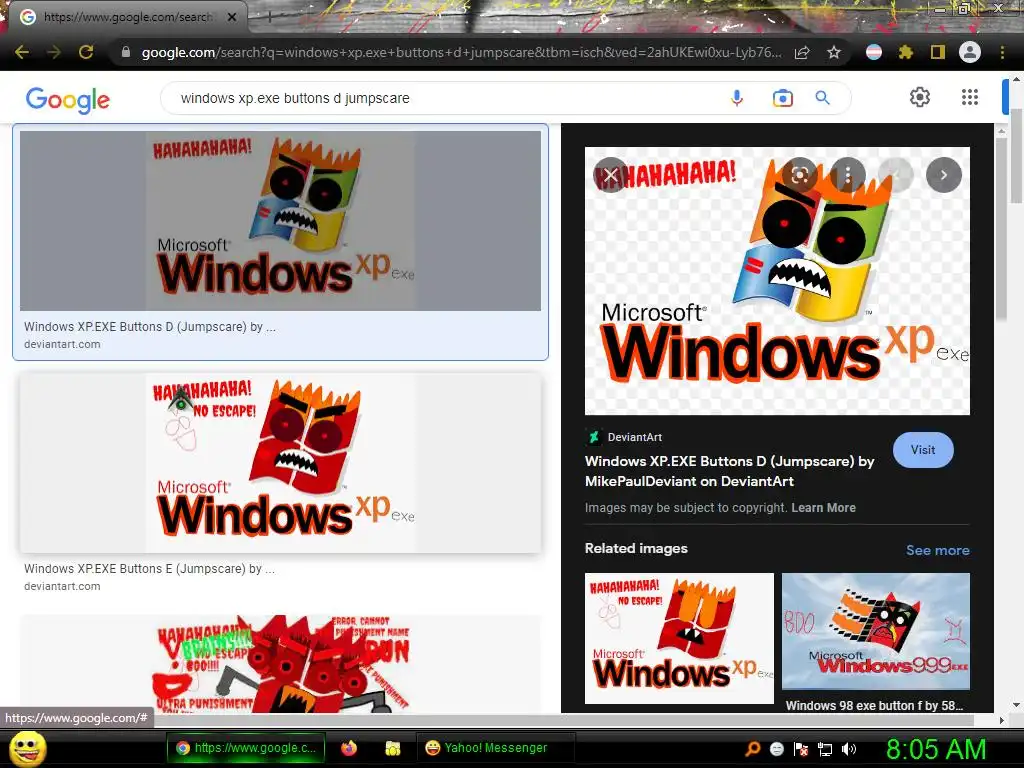Reload the page with the refresh icon
The width and height of the screenshot is (1024, 768).
point(86,52)
